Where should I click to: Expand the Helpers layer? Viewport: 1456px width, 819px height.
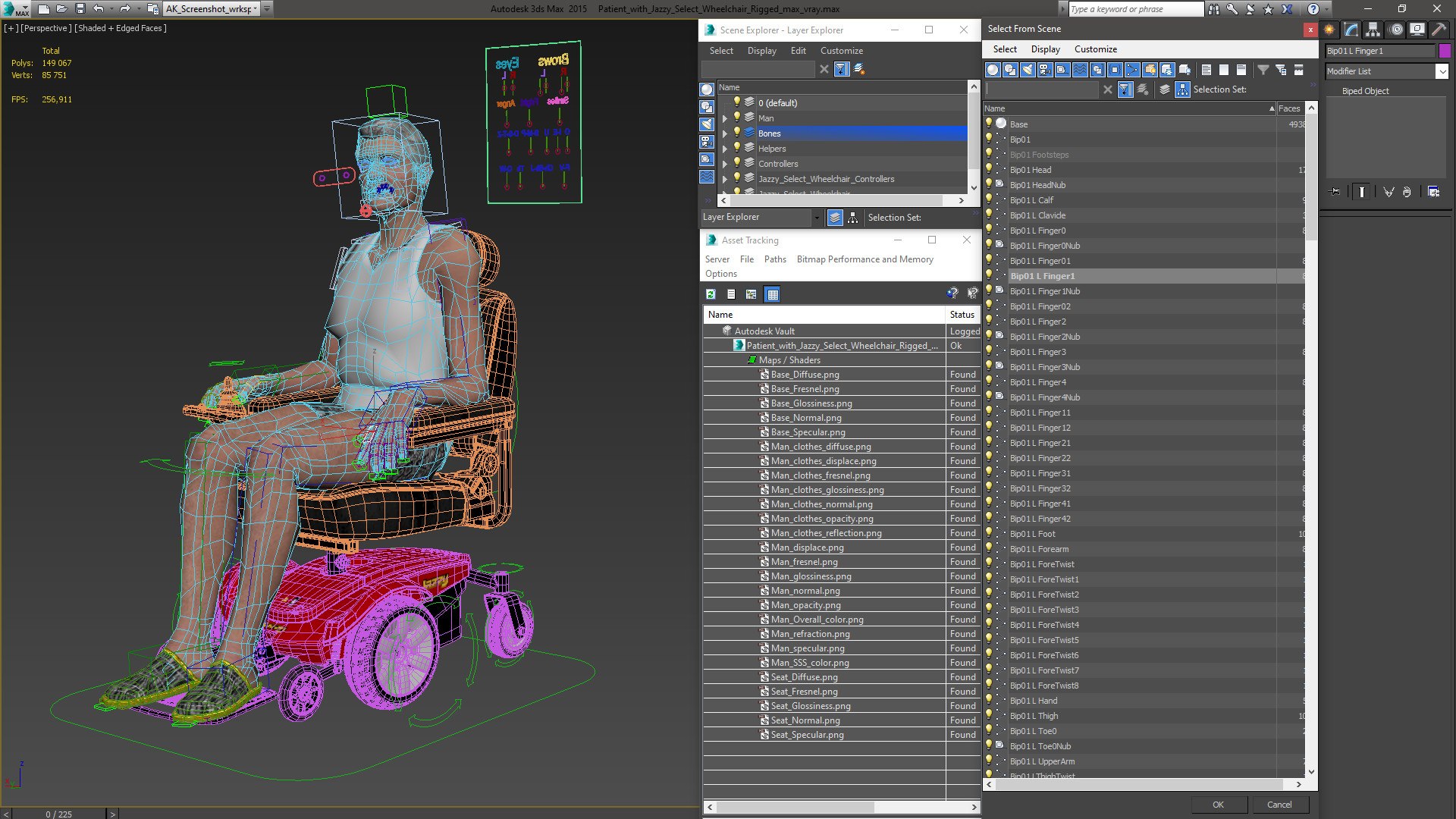(725, 149)
